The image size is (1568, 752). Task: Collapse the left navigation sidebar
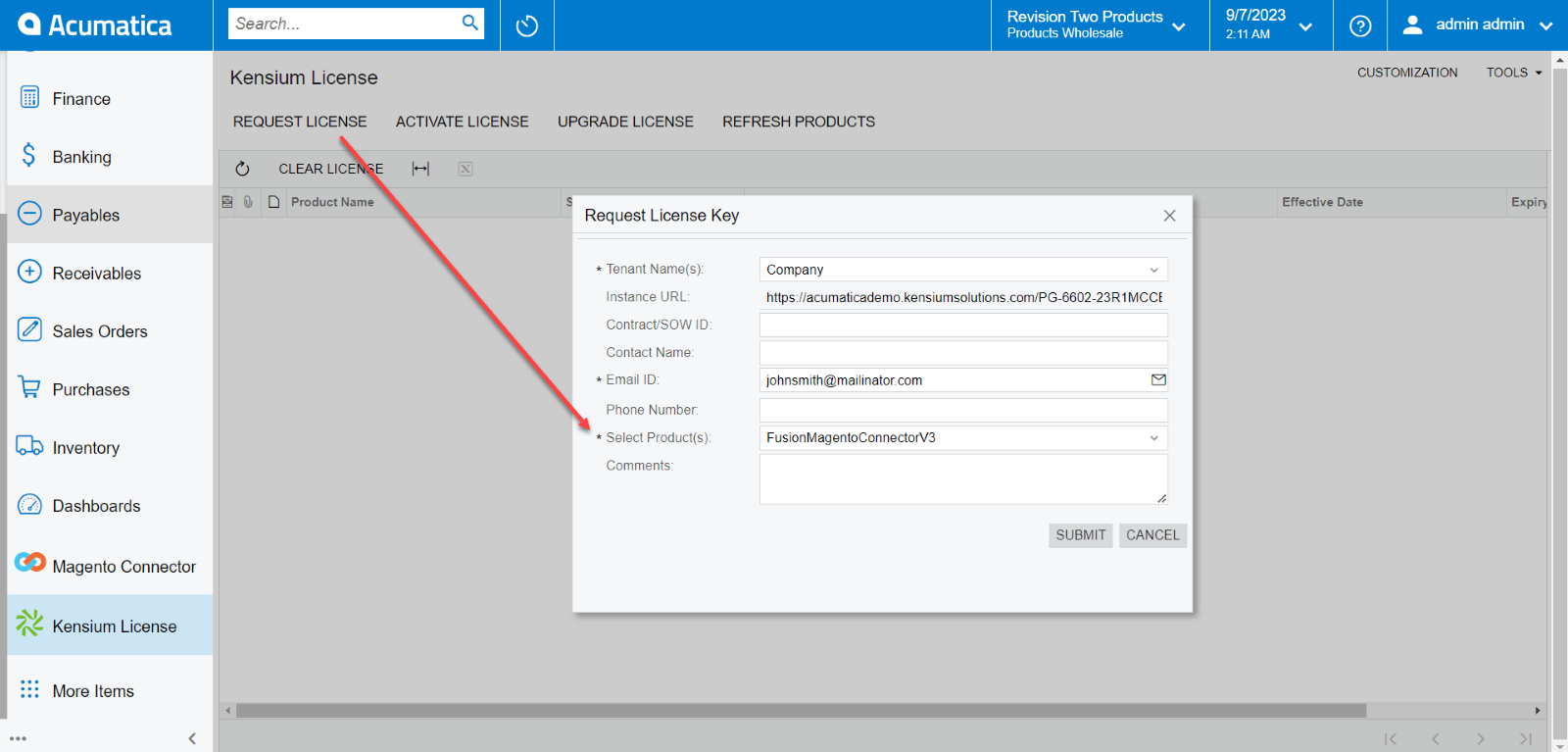[192, 738]
